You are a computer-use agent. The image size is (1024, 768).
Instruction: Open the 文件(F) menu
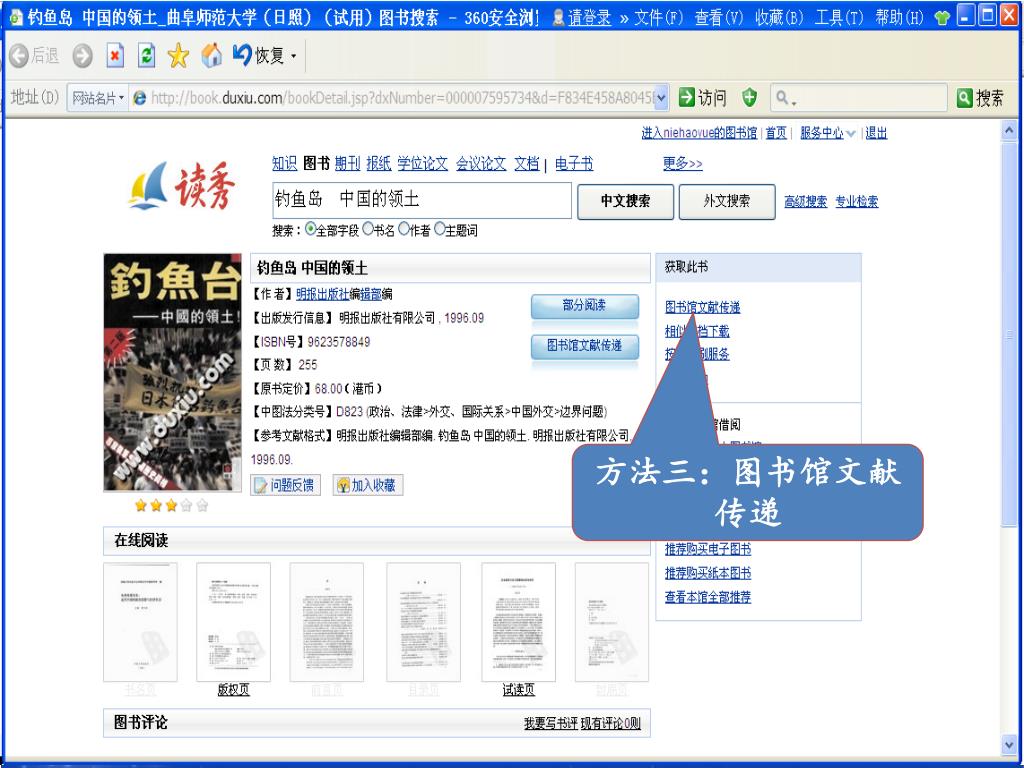pyautogui.click(x=658, y=18)
